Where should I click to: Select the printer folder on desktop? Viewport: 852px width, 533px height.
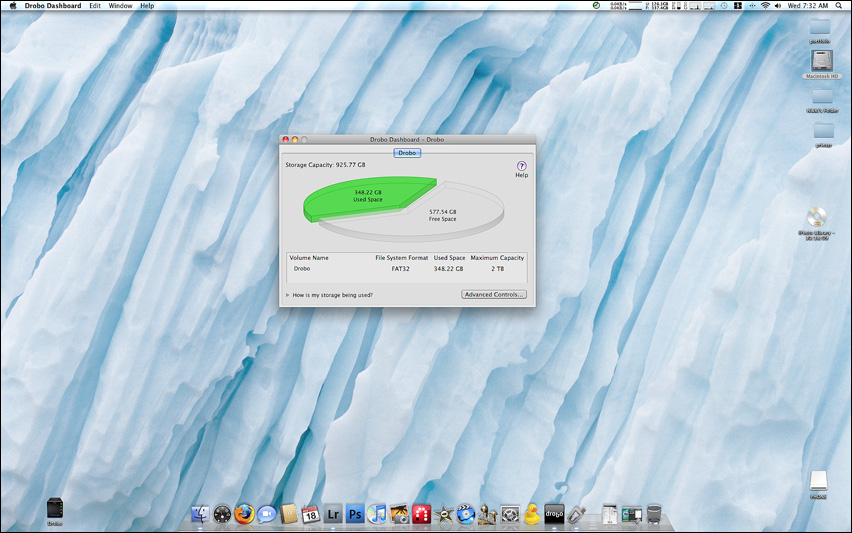[824, 131]
